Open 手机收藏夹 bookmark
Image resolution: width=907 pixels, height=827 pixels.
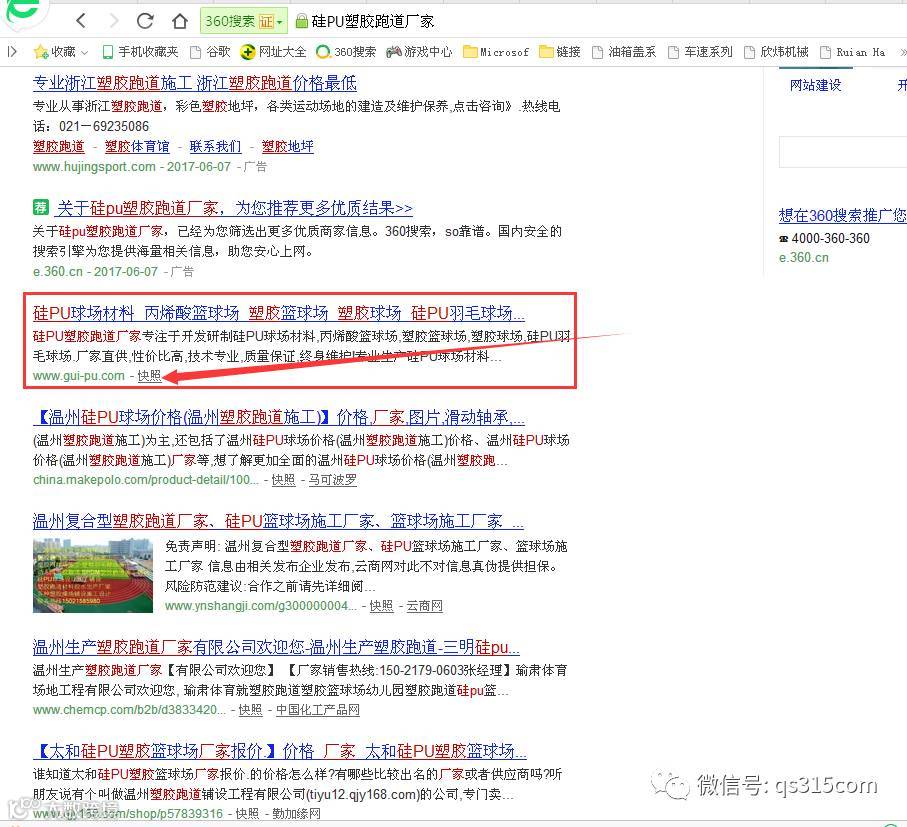140,52
